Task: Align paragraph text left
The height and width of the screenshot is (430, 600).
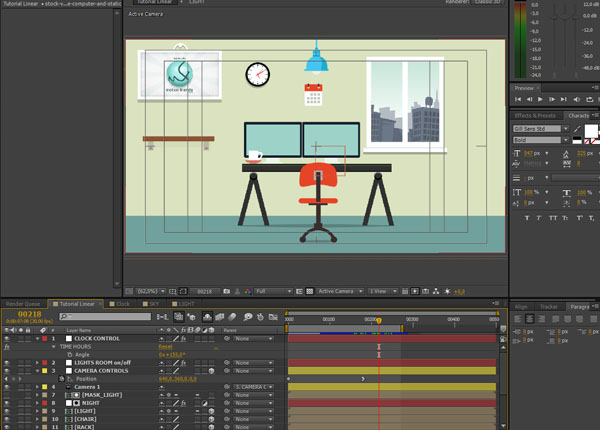Action: [x=518, y=319]
